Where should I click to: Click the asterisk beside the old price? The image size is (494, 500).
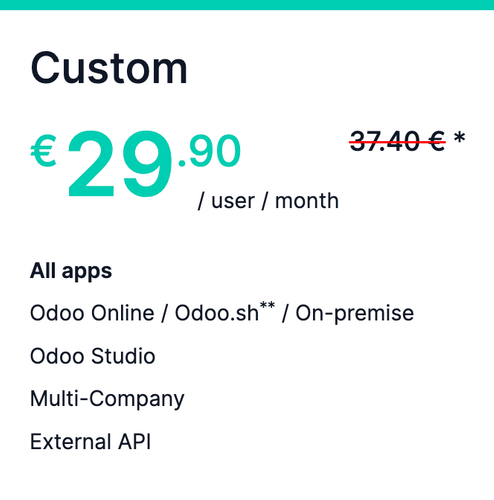pyautogui.click(x=459, y=137)
